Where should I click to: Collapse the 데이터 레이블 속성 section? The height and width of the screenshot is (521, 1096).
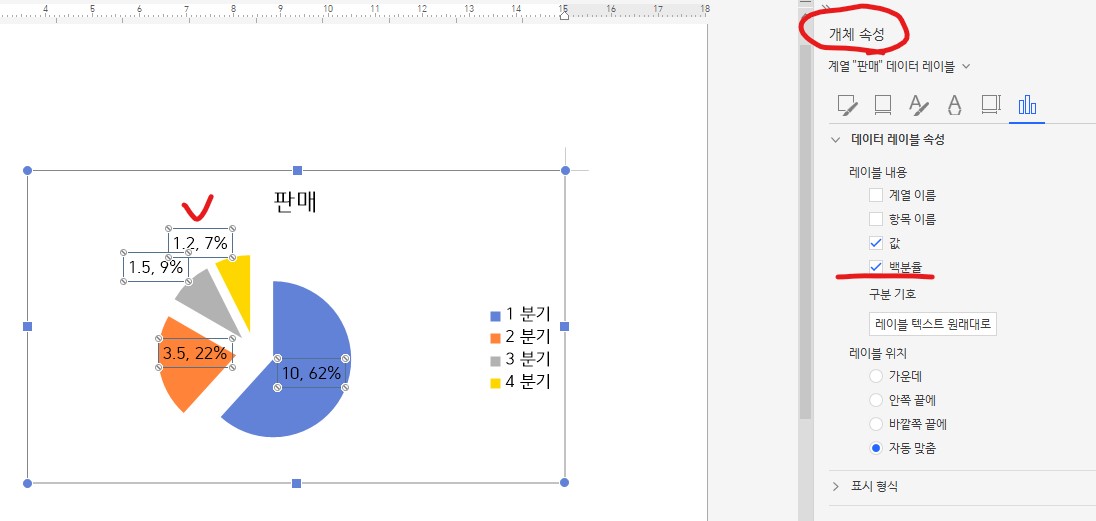pos(835,140)
